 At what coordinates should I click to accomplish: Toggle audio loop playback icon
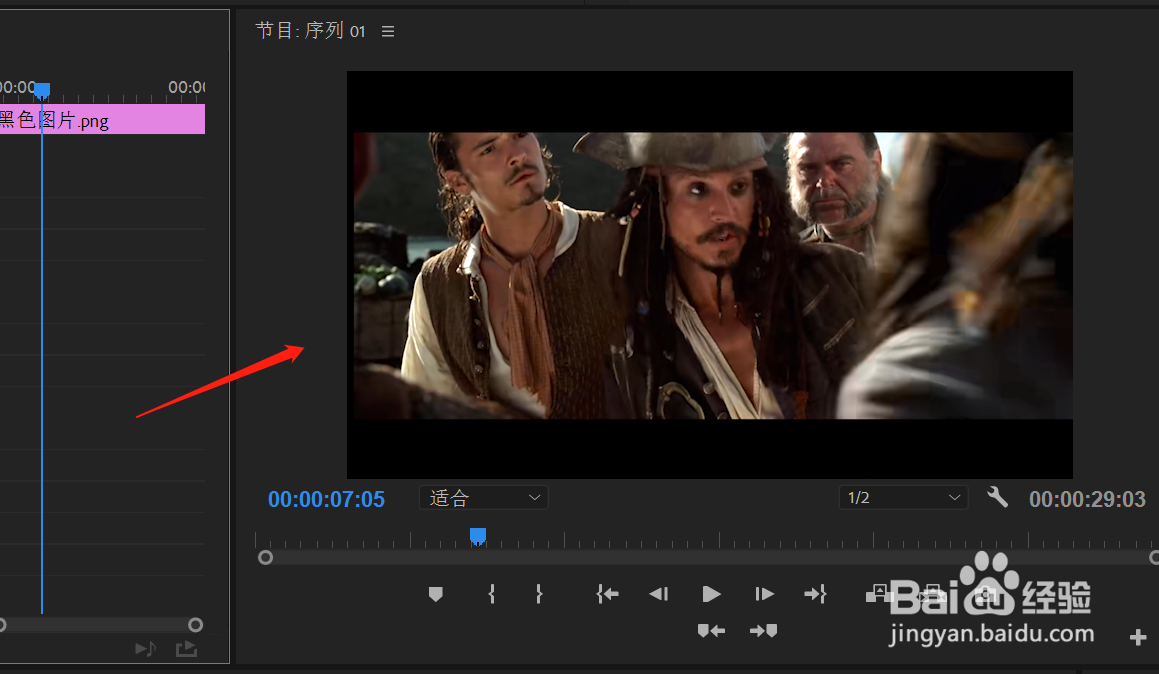pos(186,648)
